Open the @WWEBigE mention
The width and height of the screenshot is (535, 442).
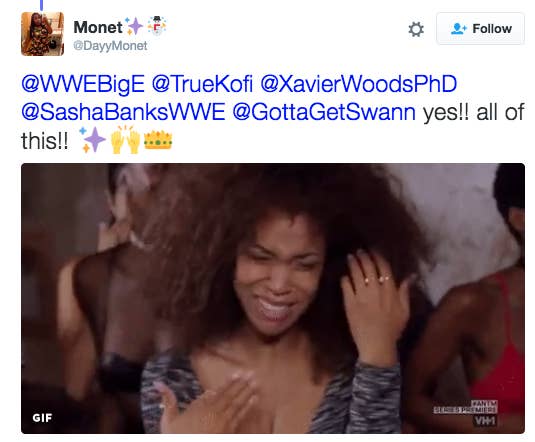click(x=83, y=84)
